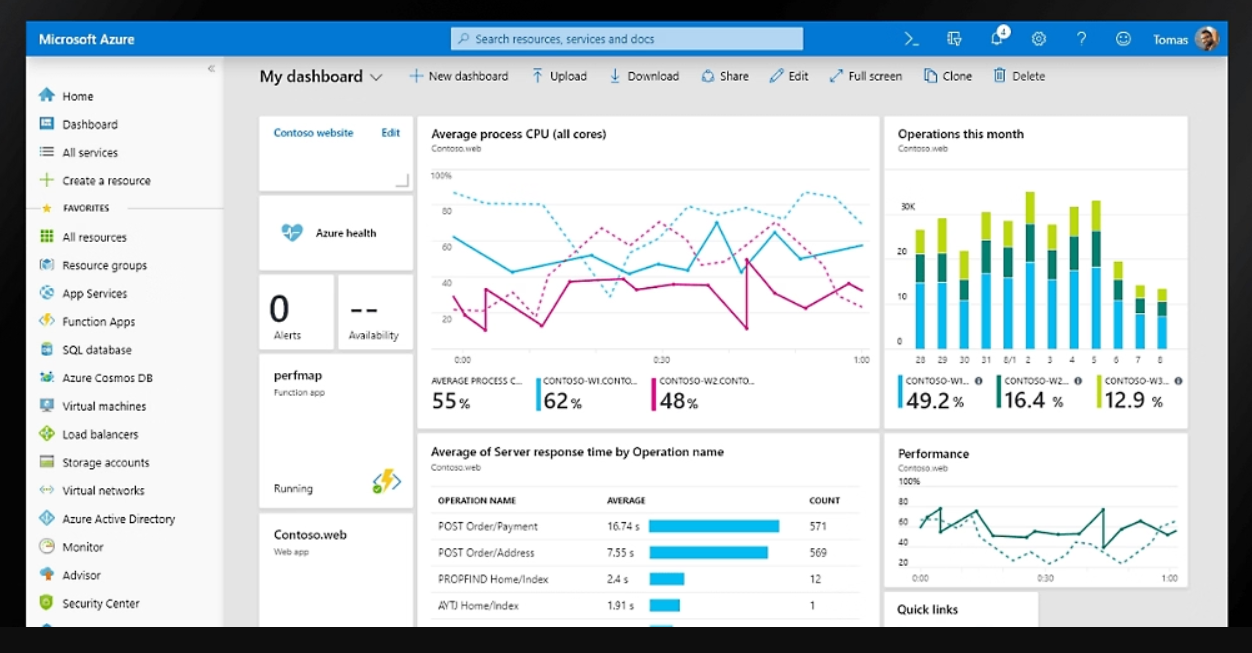Click the perfmap function app lightning icon
The width and height of the screenshot is (1252, 653).
[386, 482]
